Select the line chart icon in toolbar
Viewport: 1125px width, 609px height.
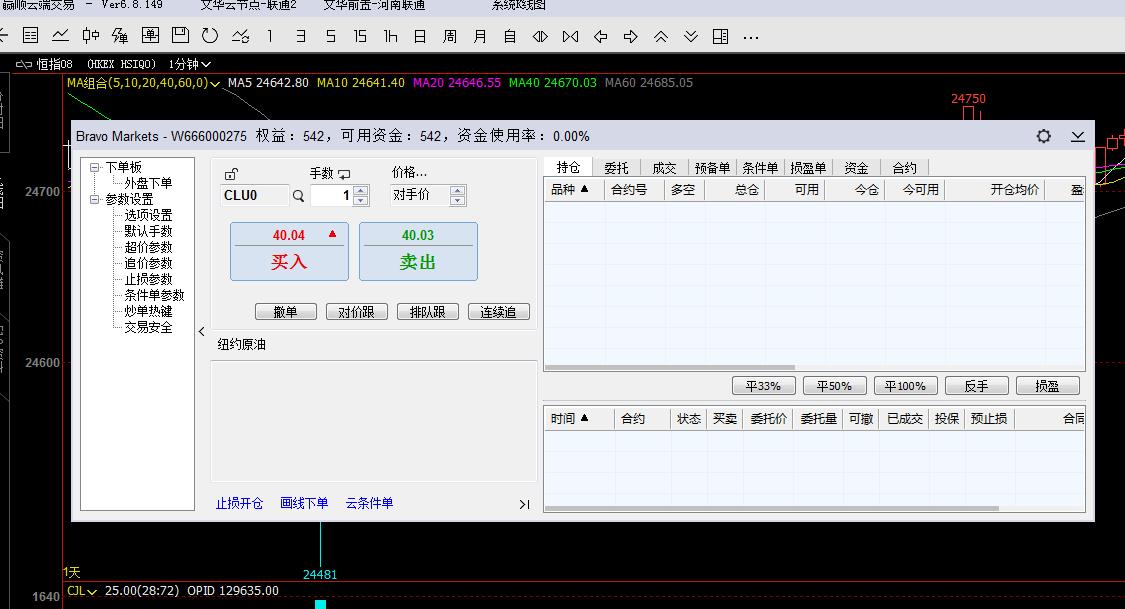tap(61, 36)
